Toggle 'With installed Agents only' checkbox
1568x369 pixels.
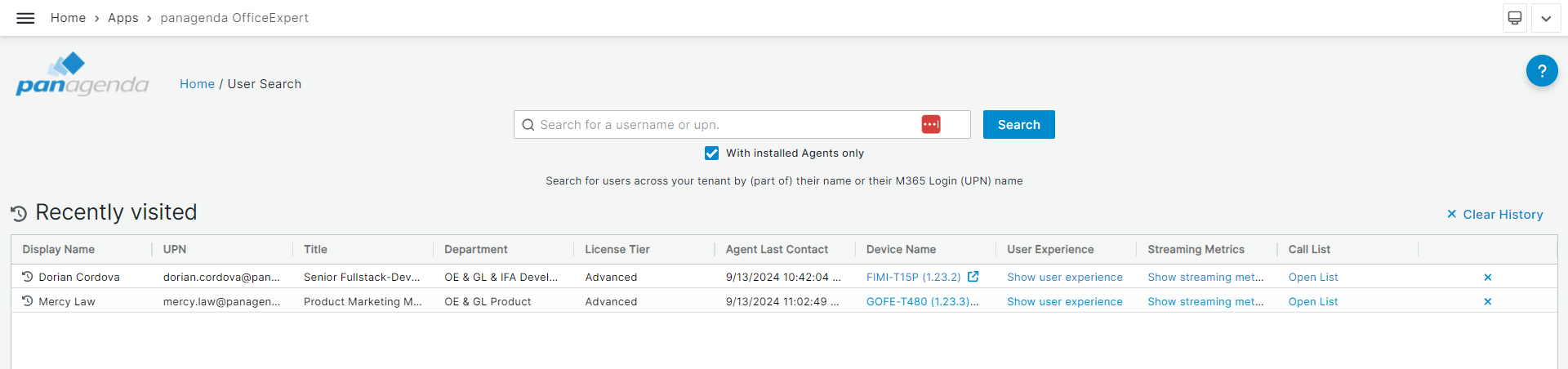[712, 153]
